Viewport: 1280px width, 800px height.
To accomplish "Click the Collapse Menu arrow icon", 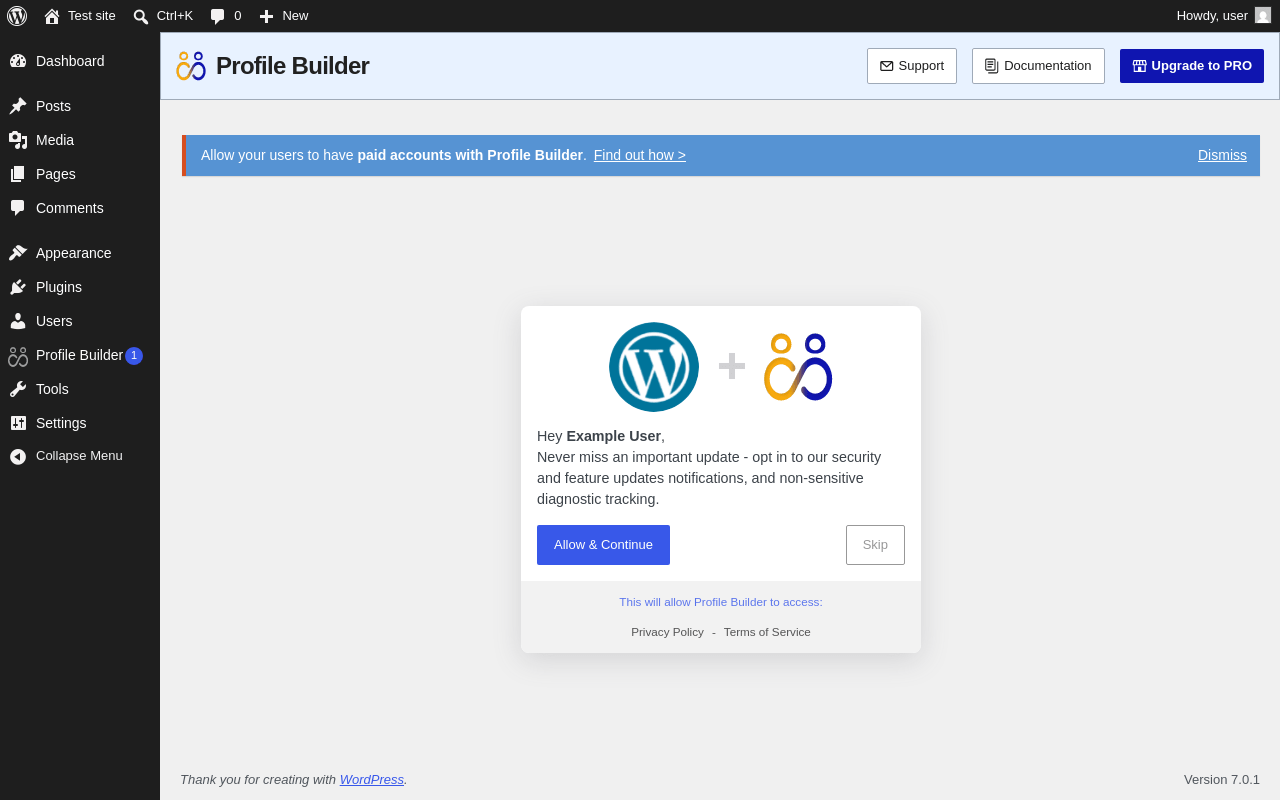I will 18,456.
